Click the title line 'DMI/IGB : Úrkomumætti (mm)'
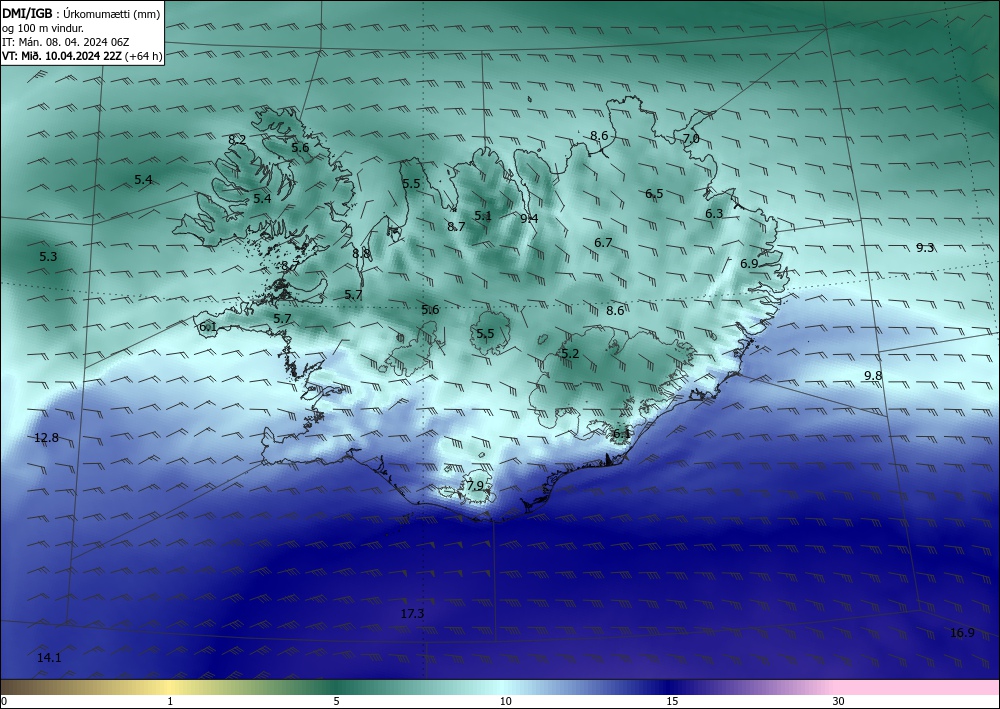Screen dimensions: 1000x709 [81, 14]
